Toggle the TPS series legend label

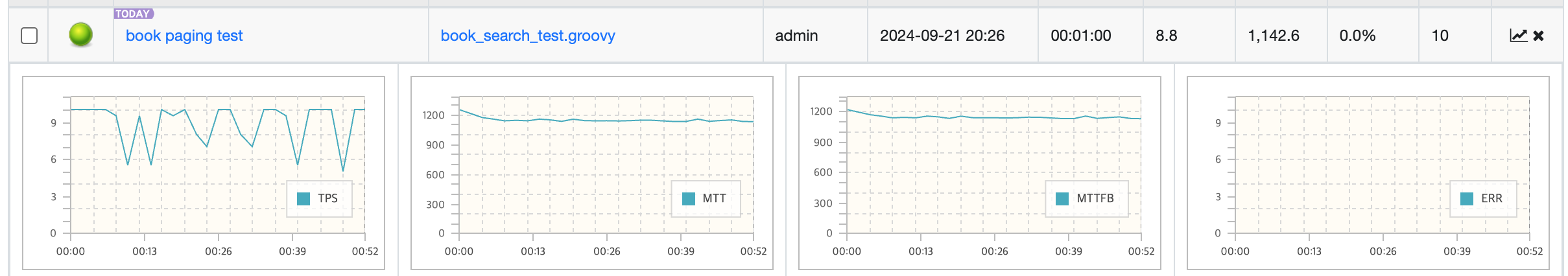coord(327,198)
